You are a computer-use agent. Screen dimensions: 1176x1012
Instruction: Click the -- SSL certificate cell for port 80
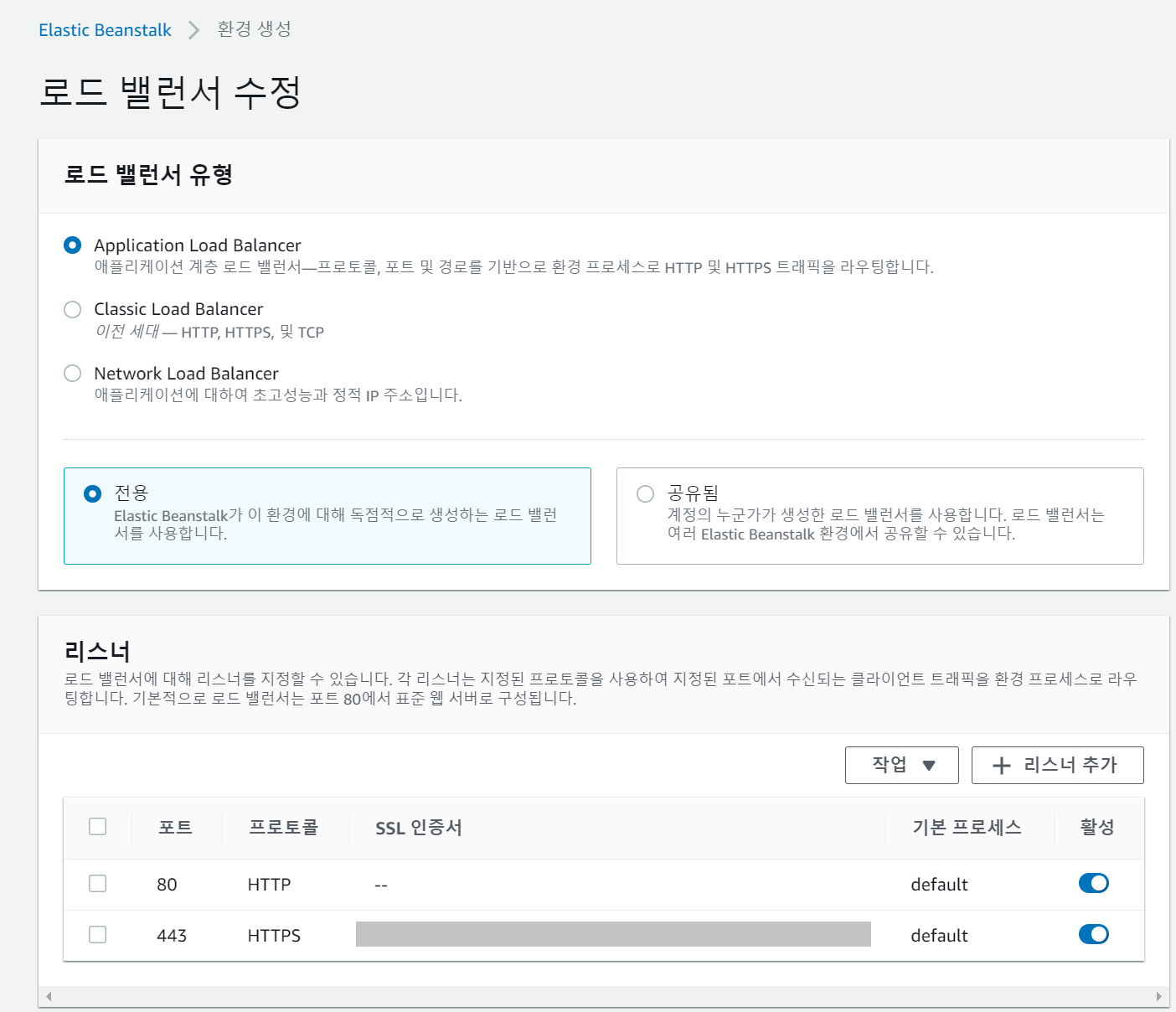coord(381,885)
